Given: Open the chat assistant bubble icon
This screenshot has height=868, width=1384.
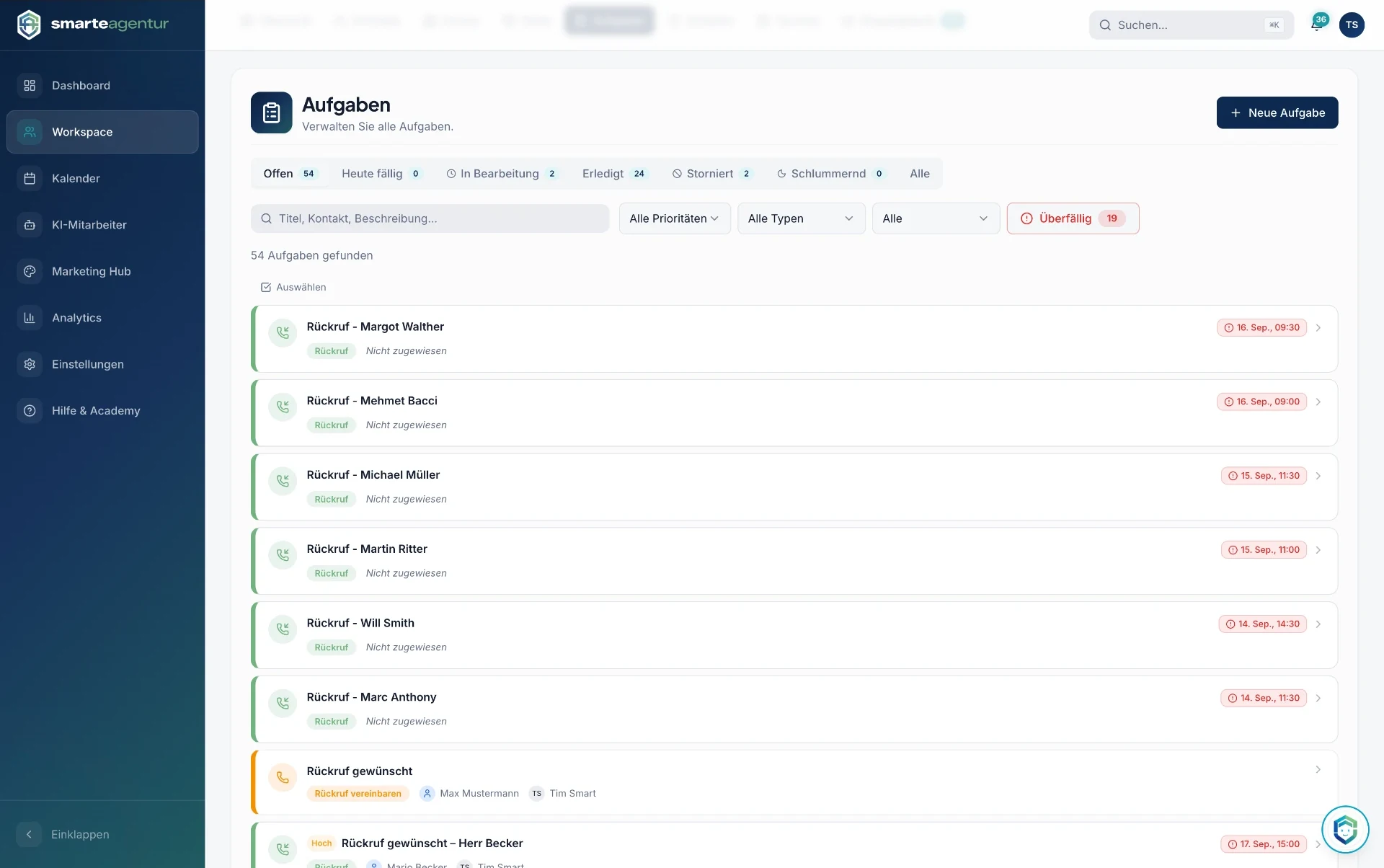Looking at the screenshot, I should (x=1345, y=829).
